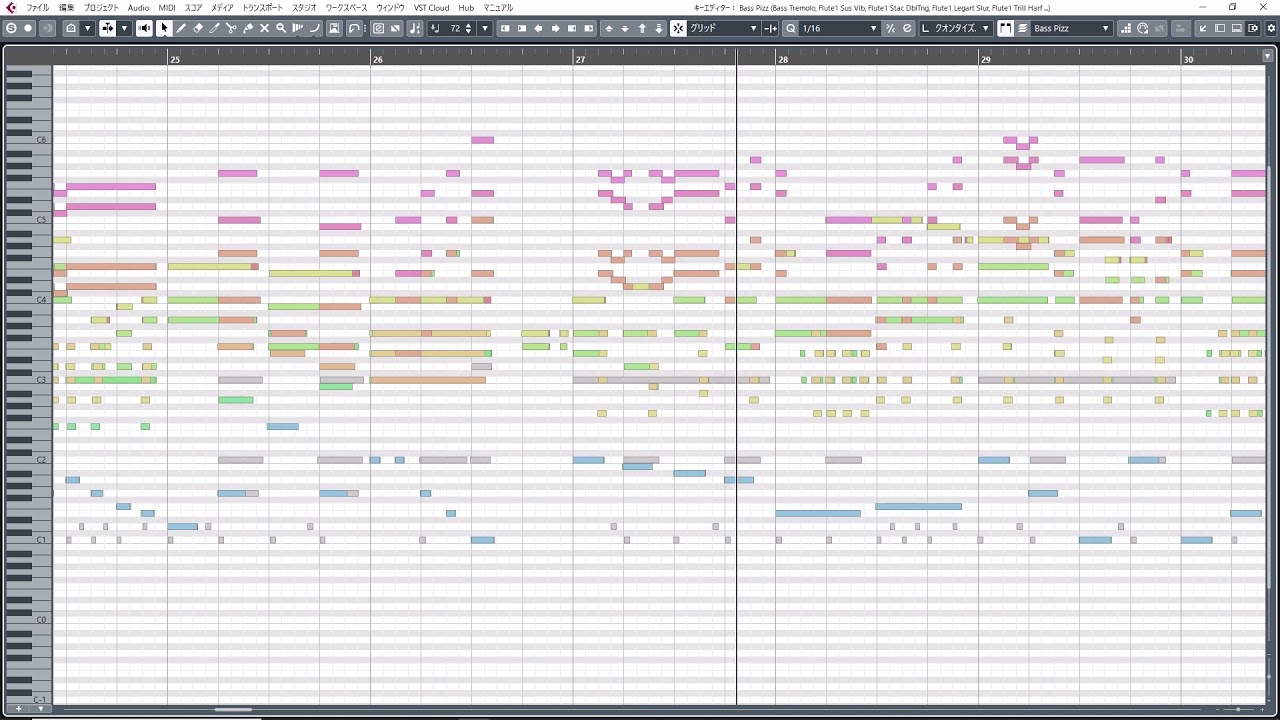1280x720 pixels.
Task: Click bar 28 on the ruler
Action: click(x=783, y=60)
